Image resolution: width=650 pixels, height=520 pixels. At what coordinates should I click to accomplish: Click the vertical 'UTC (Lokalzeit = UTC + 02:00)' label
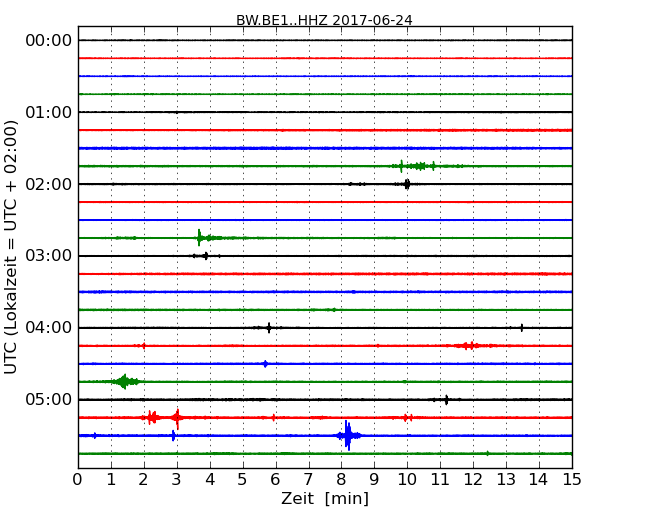[x=11, y=247]
